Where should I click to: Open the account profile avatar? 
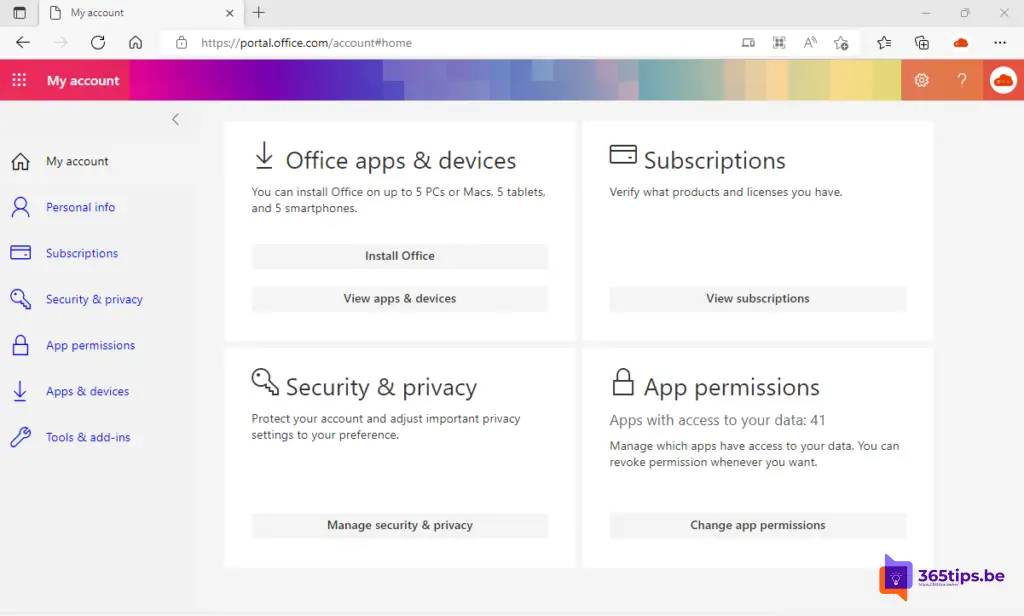pos(1002,80)
